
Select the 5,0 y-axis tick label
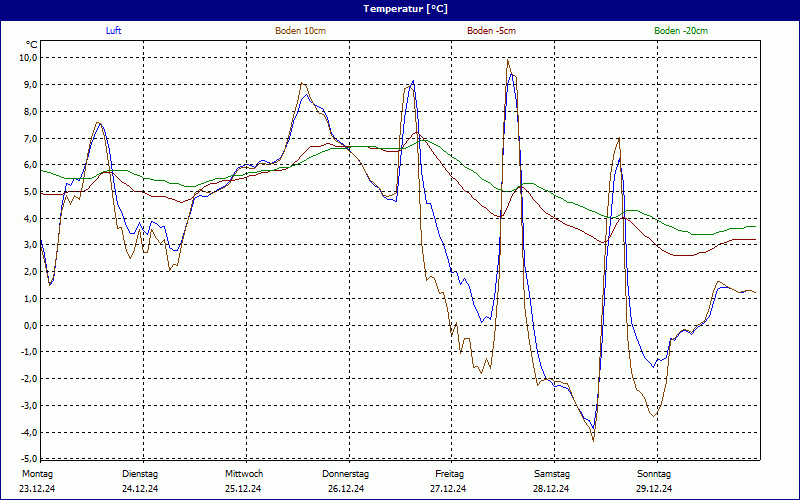click(30, 191)
